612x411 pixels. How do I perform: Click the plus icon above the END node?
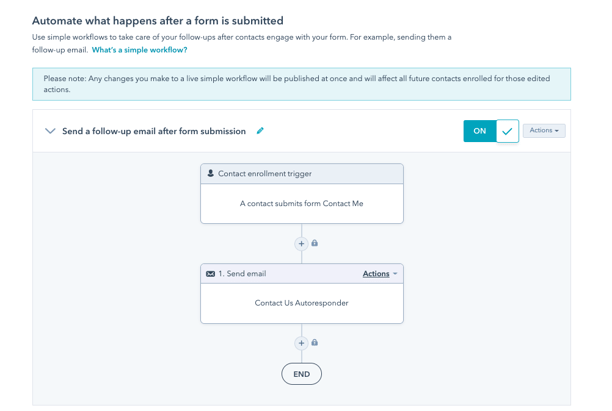coord(301,343)
